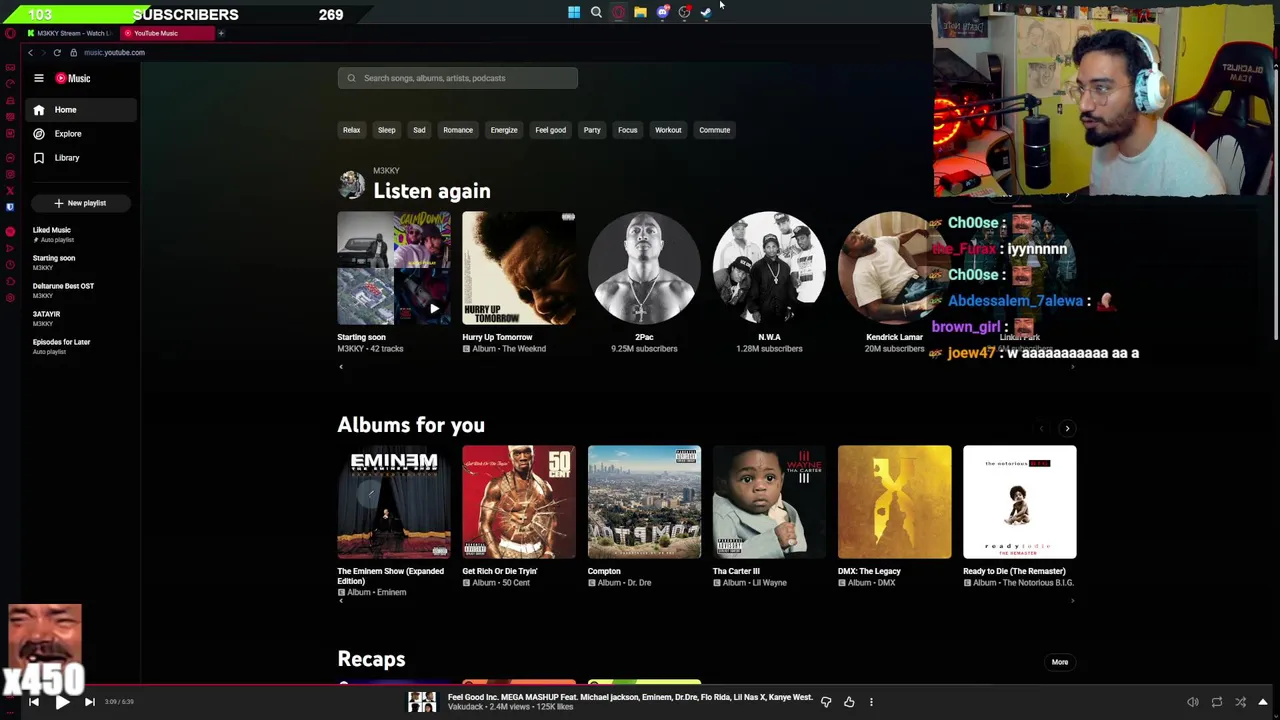The height and width of the screenshot is (720, 1280).
Task: Select the Workout mood chip
Action: tap(668, 130)
